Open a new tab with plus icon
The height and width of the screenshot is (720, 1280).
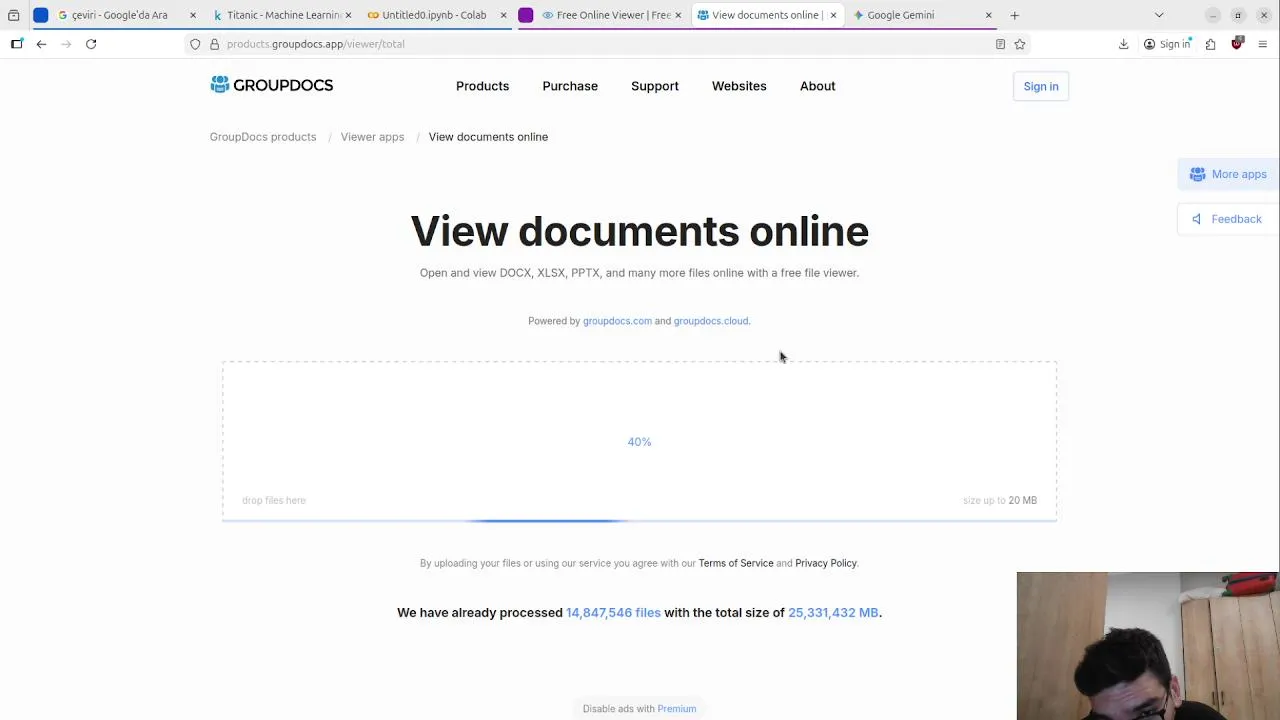coord(1014,15)
